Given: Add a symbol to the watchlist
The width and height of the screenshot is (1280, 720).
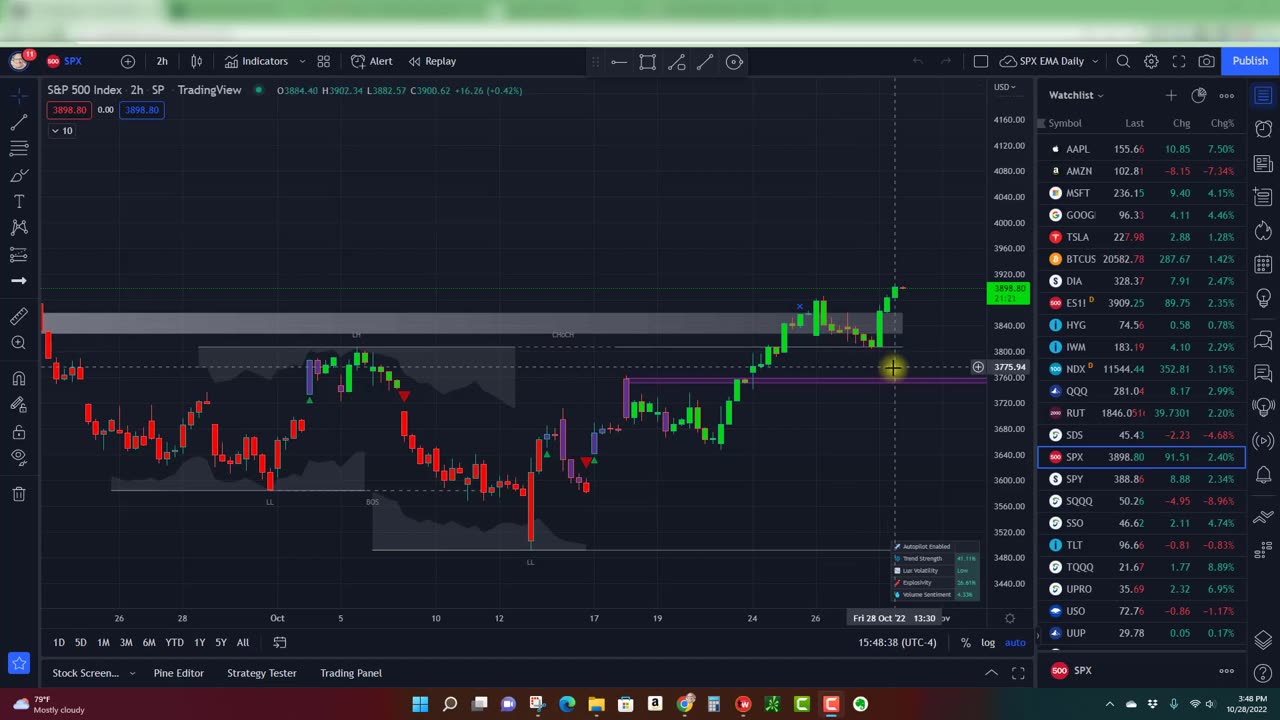Looking at the screenshot, I should click(x=1171, y=95).
